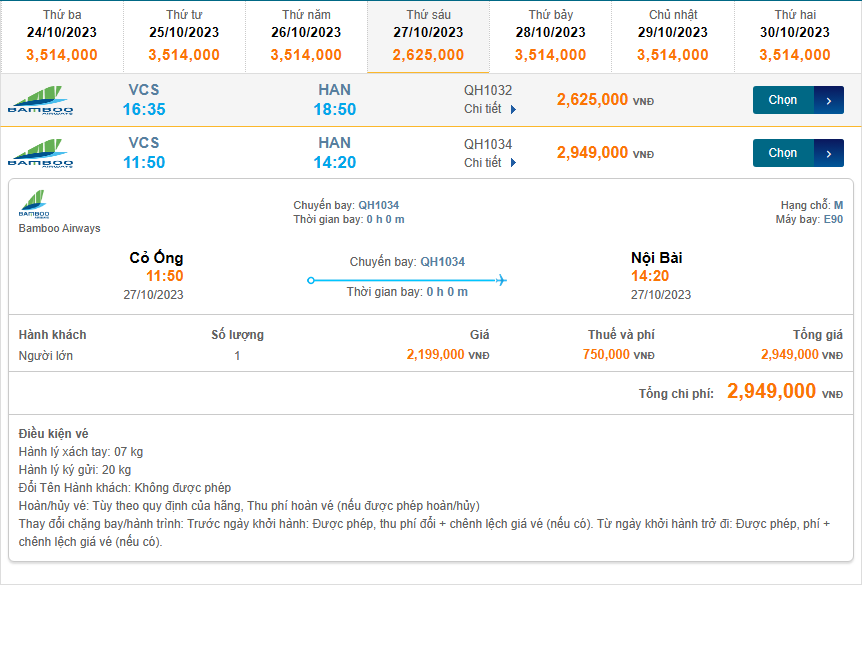Click Bamboo Airways logo in flight details

point(34,204)
